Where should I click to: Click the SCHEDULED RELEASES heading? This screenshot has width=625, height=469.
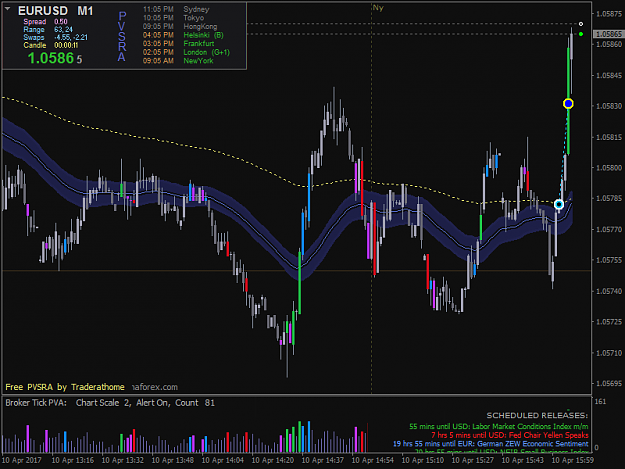pos(537,416)
